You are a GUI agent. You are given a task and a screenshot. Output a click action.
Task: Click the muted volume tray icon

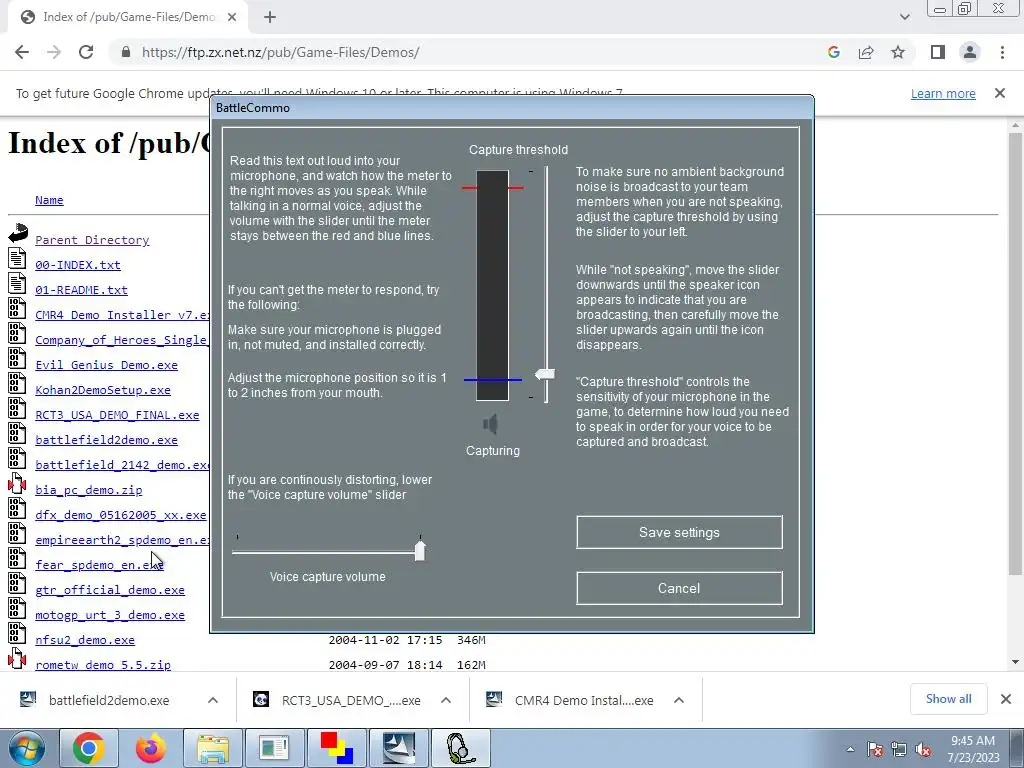pyautogui.click(x=923, y=750)
